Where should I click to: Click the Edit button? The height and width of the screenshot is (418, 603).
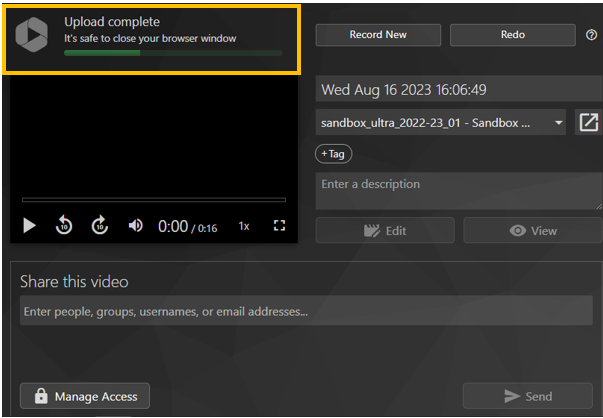(385, 231)
